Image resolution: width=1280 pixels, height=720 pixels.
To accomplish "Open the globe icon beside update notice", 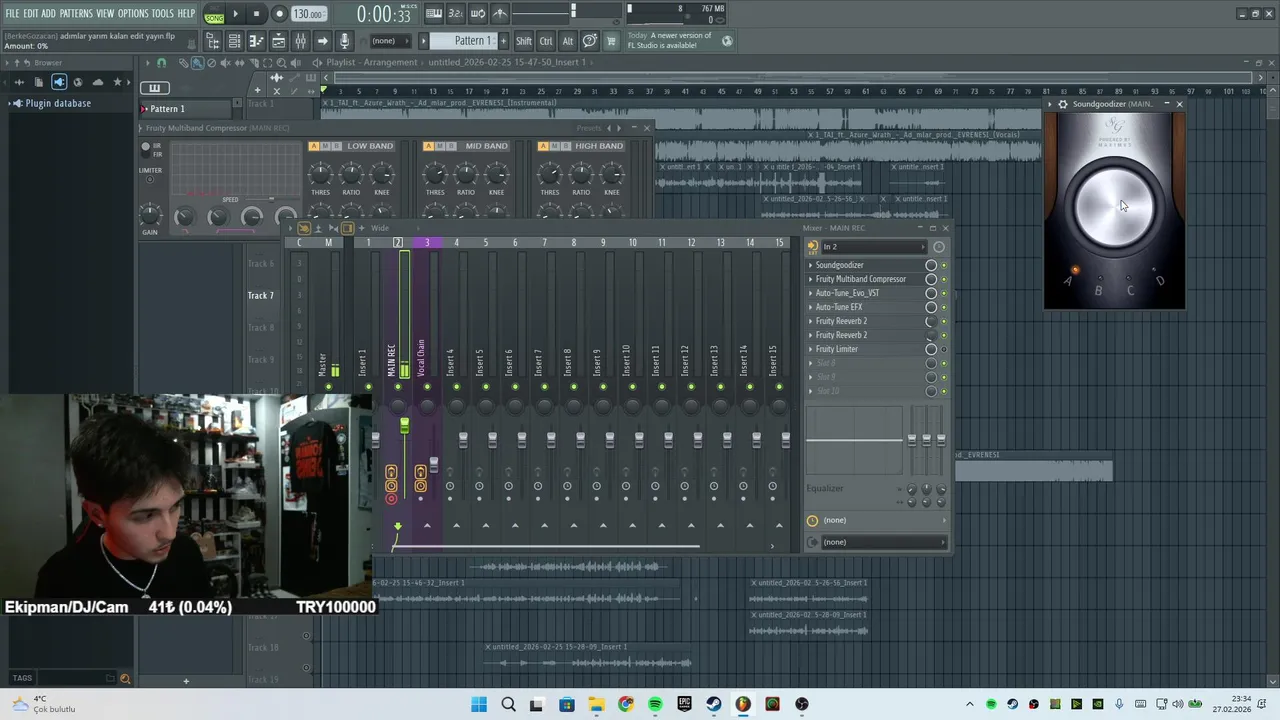I will click(x=727, y=41).
